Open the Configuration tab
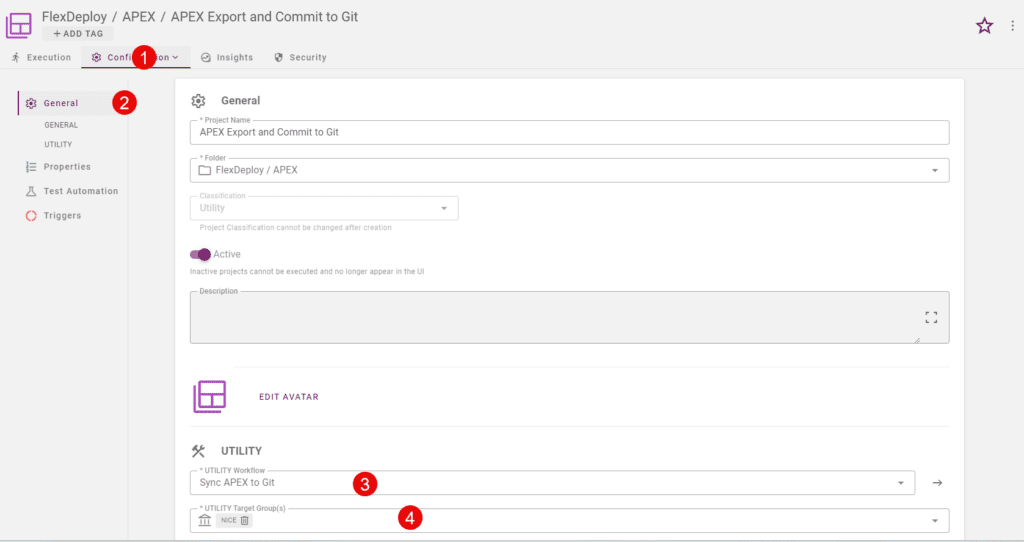Image resolution: width=1024 pixels, height=542 pixels. pyautogui.click(x=136, y=57)
